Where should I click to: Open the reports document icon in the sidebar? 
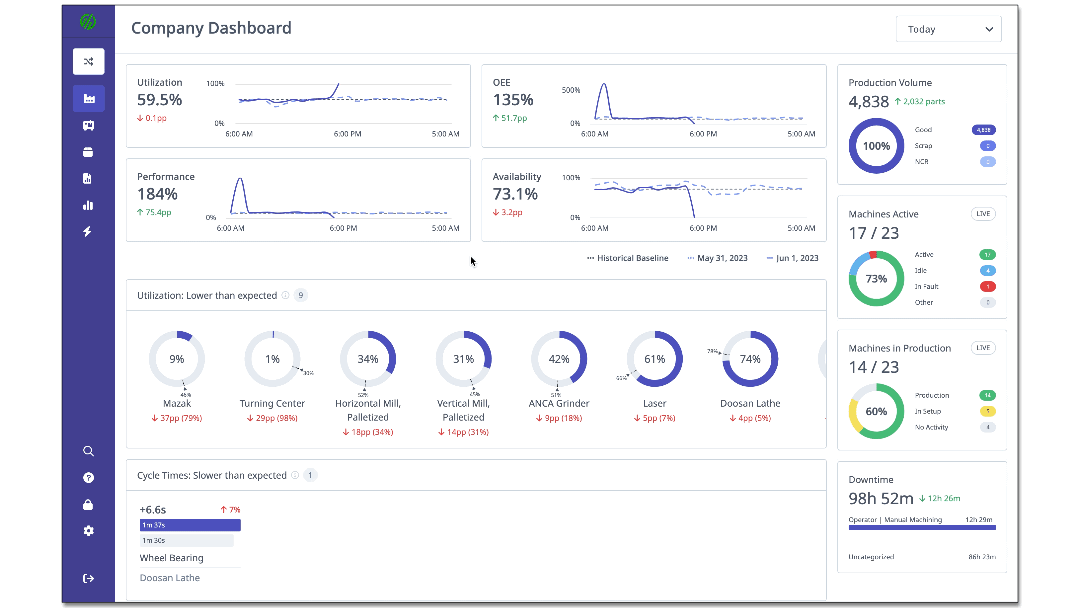pos(88,178)
